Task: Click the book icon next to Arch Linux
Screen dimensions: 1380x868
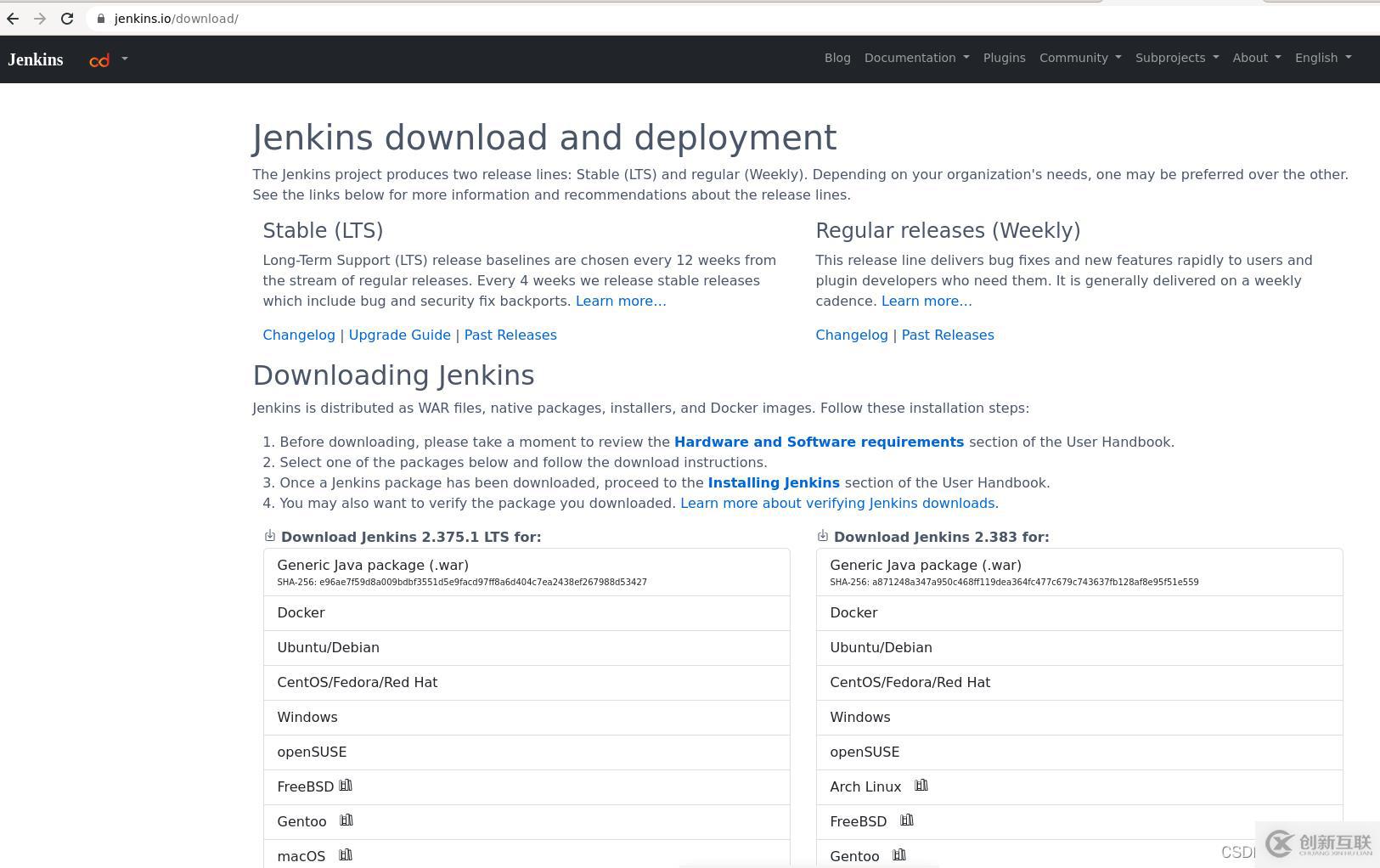Action: pyautogui.click(x=921, y=786)
